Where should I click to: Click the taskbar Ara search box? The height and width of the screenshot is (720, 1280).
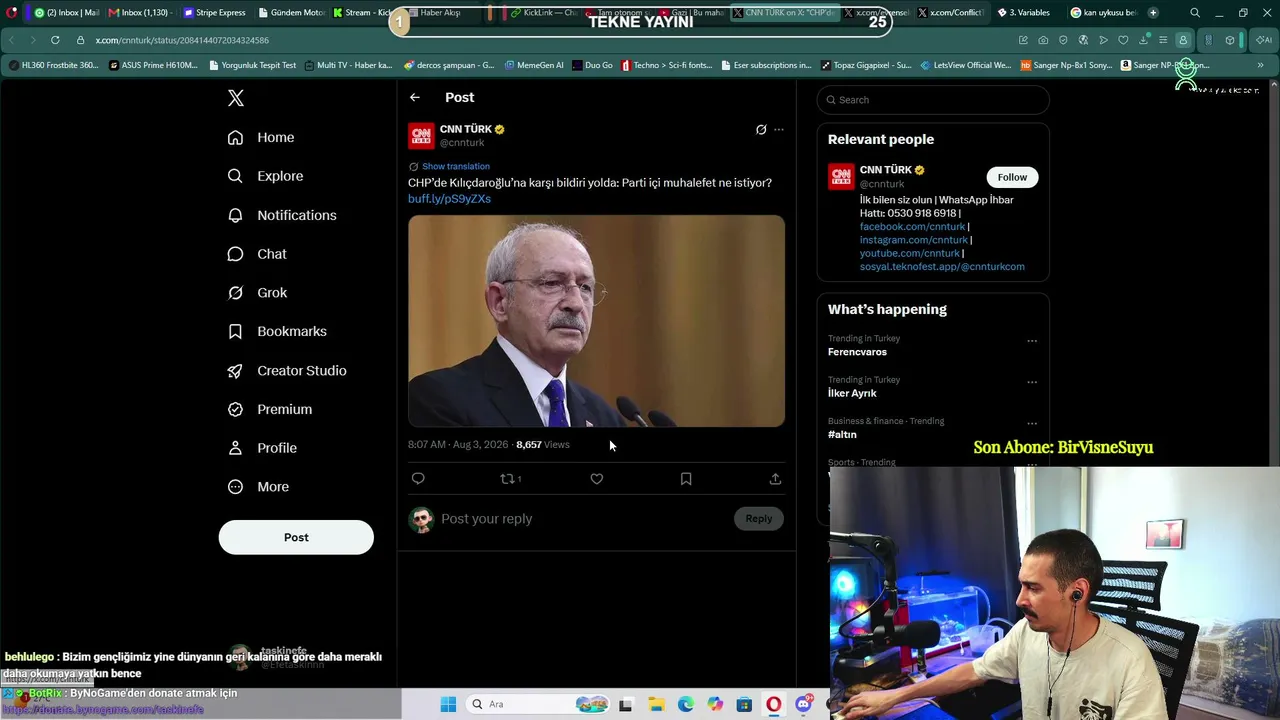point(538,705)
